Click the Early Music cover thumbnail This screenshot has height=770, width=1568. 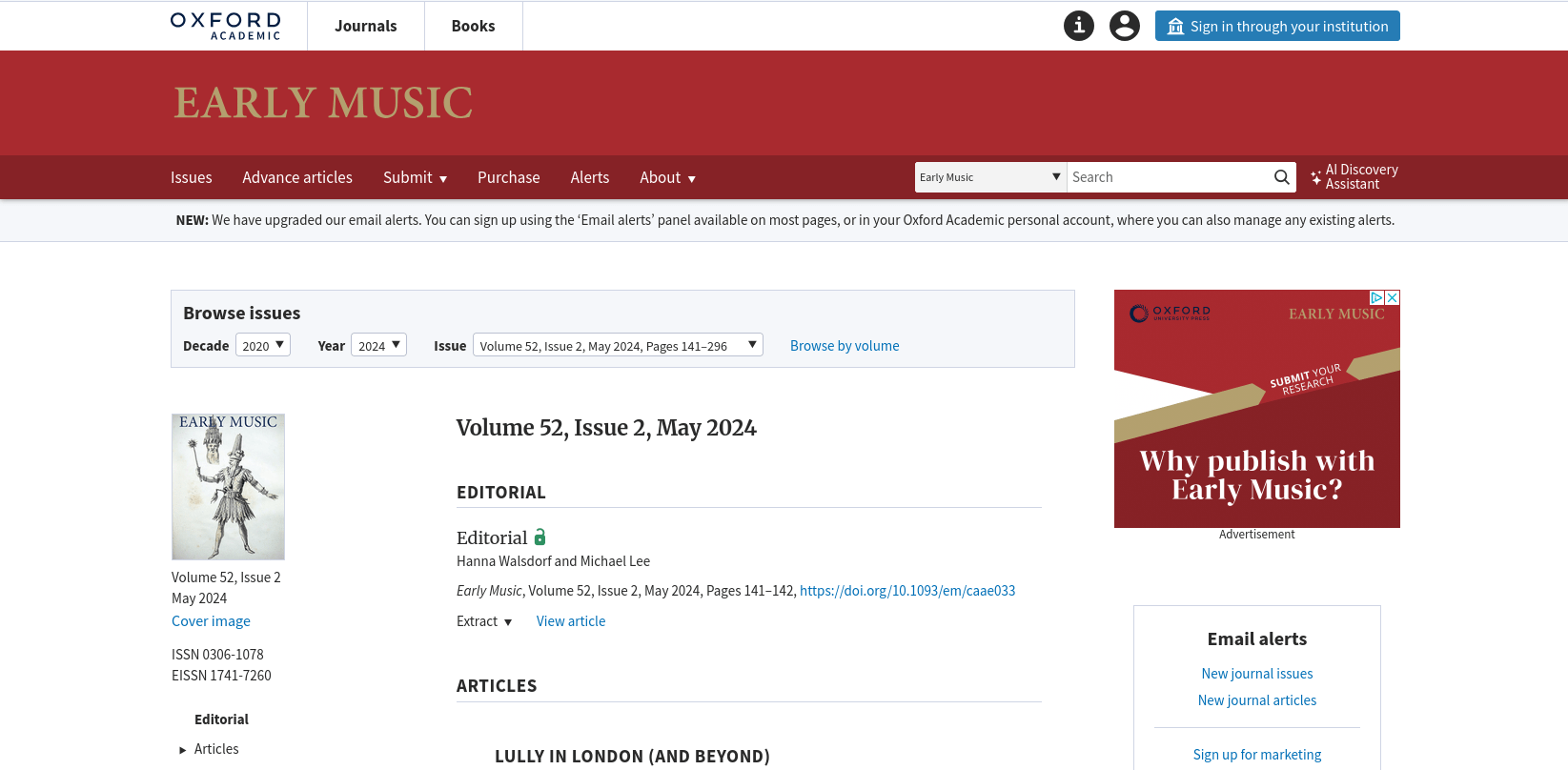tap(228, 487)
